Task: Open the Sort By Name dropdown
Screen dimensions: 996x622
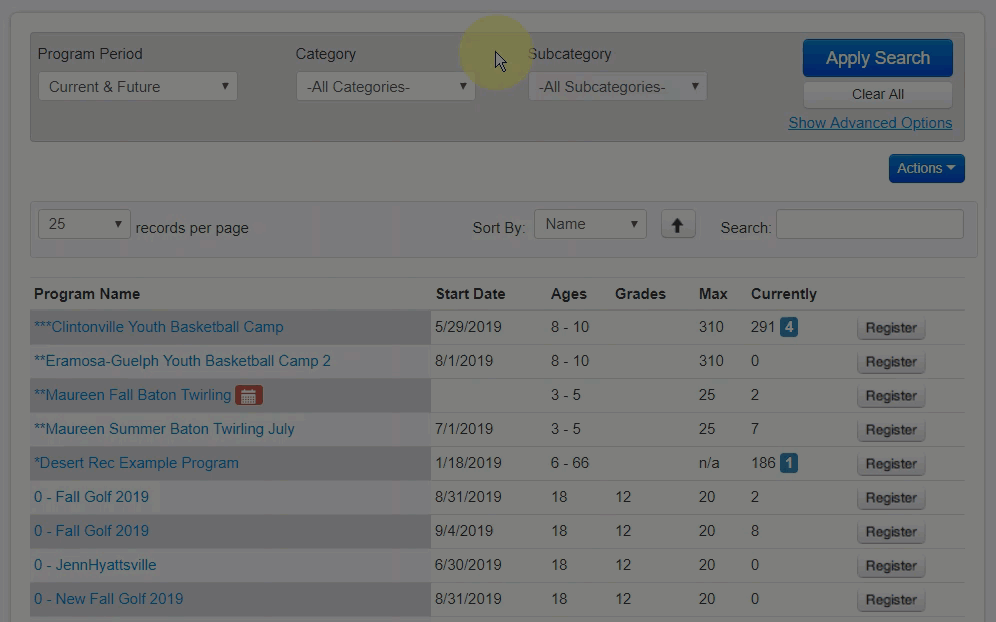Action: point(590,225)
